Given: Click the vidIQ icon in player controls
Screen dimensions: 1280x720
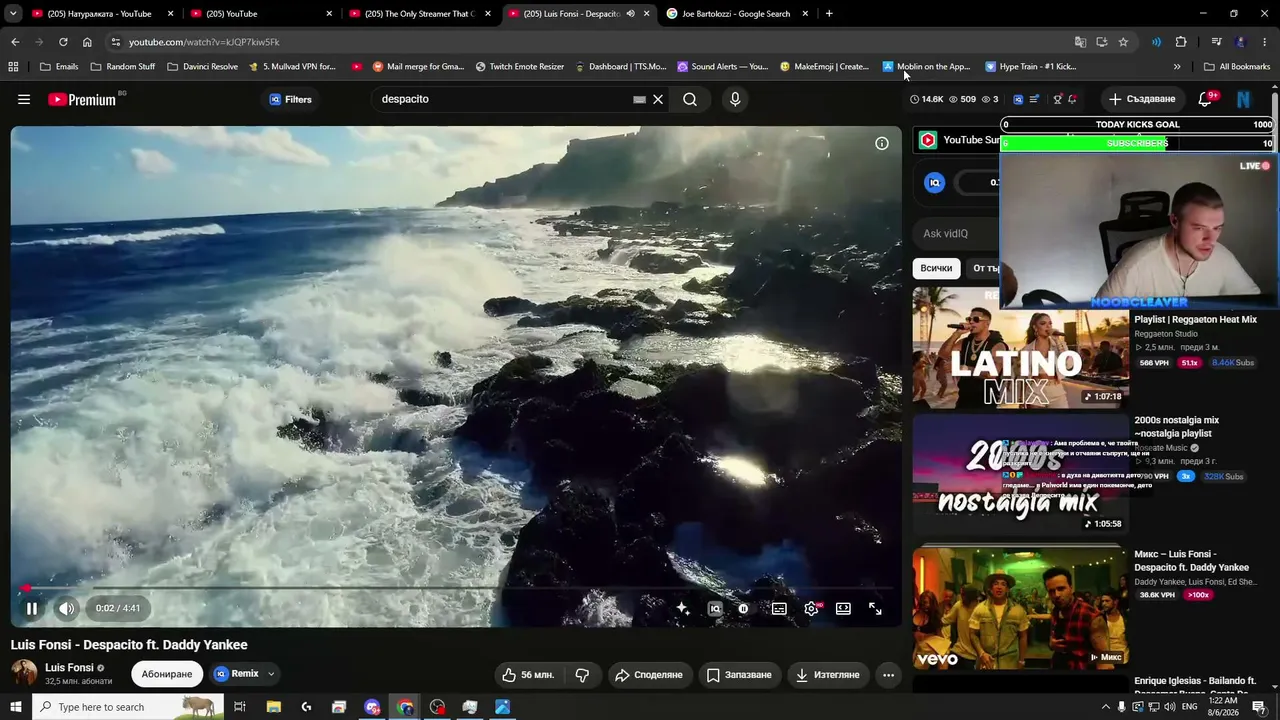Looking at the screenshot, I should click(715, 608).
